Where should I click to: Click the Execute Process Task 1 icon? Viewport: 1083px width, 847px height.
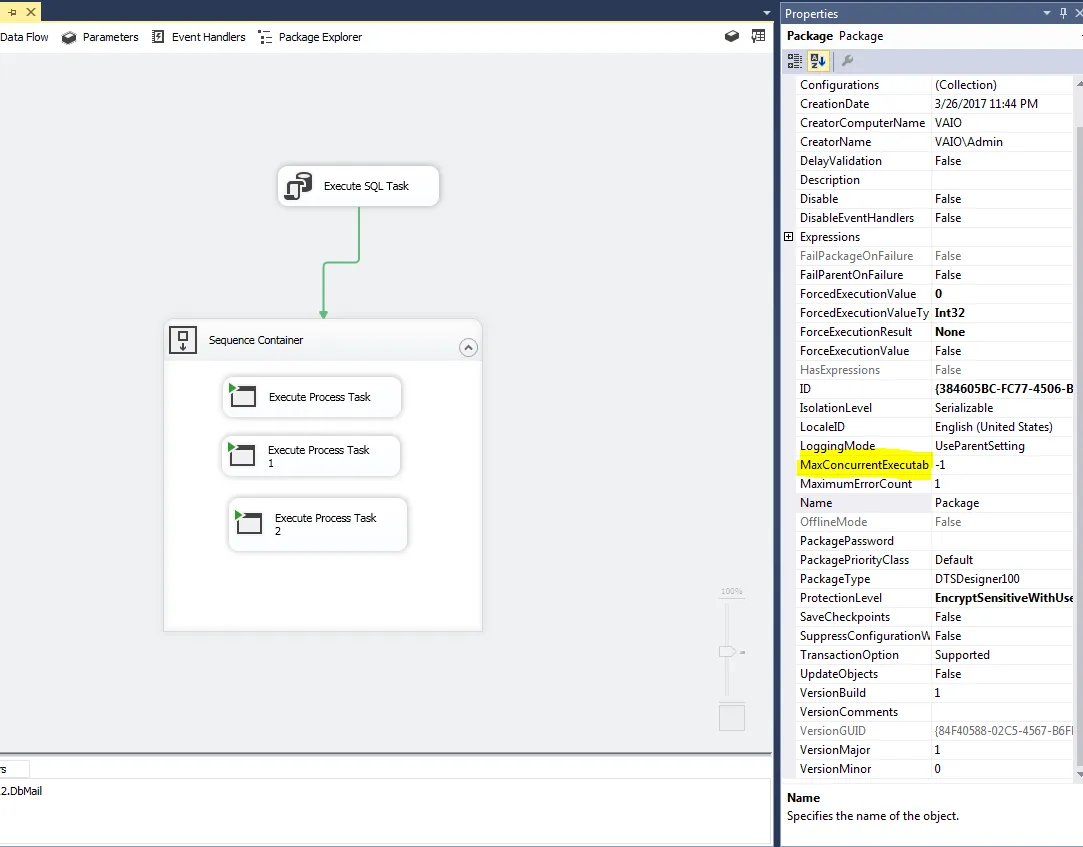(241, 455)
